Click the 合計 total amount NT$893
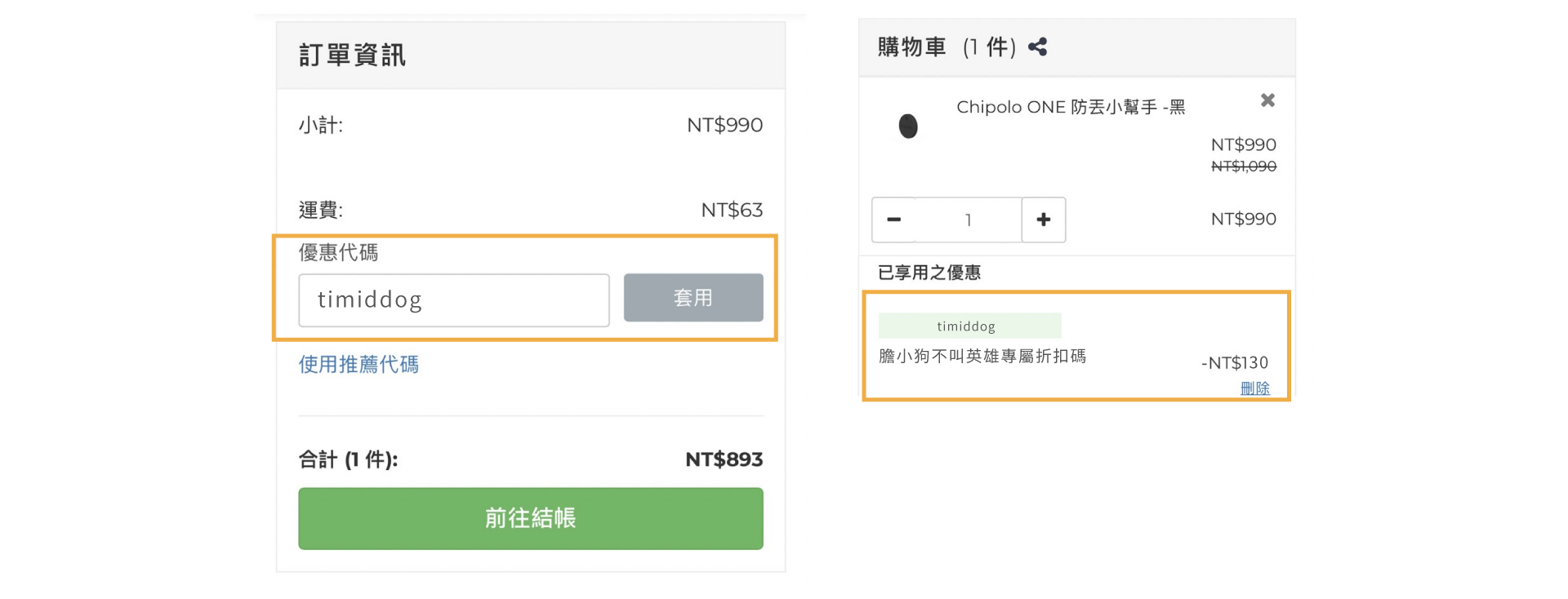Screen dimensions: 1568x599 pyautogui.click(x=724, y=459)
